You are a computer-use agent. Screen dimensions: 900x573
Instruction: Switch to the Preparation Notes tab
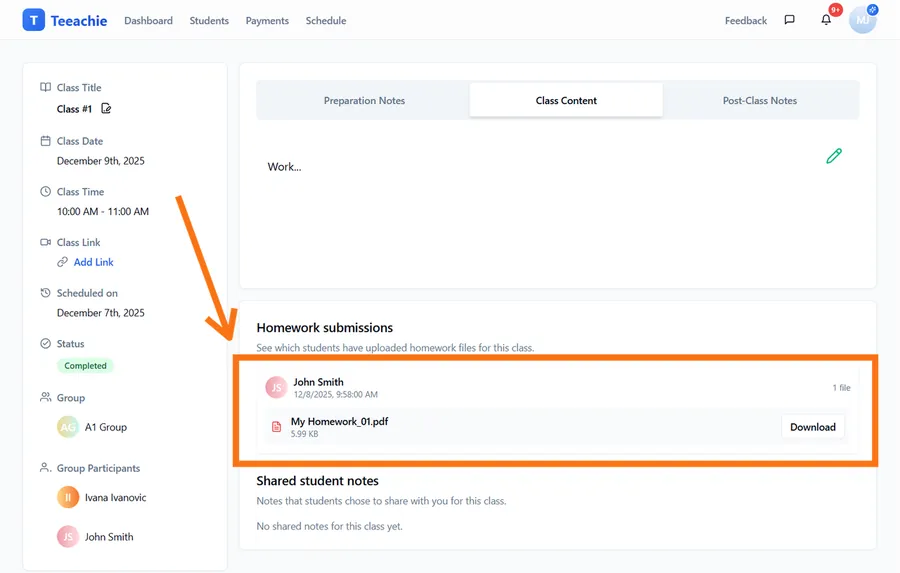pos(364,101)
